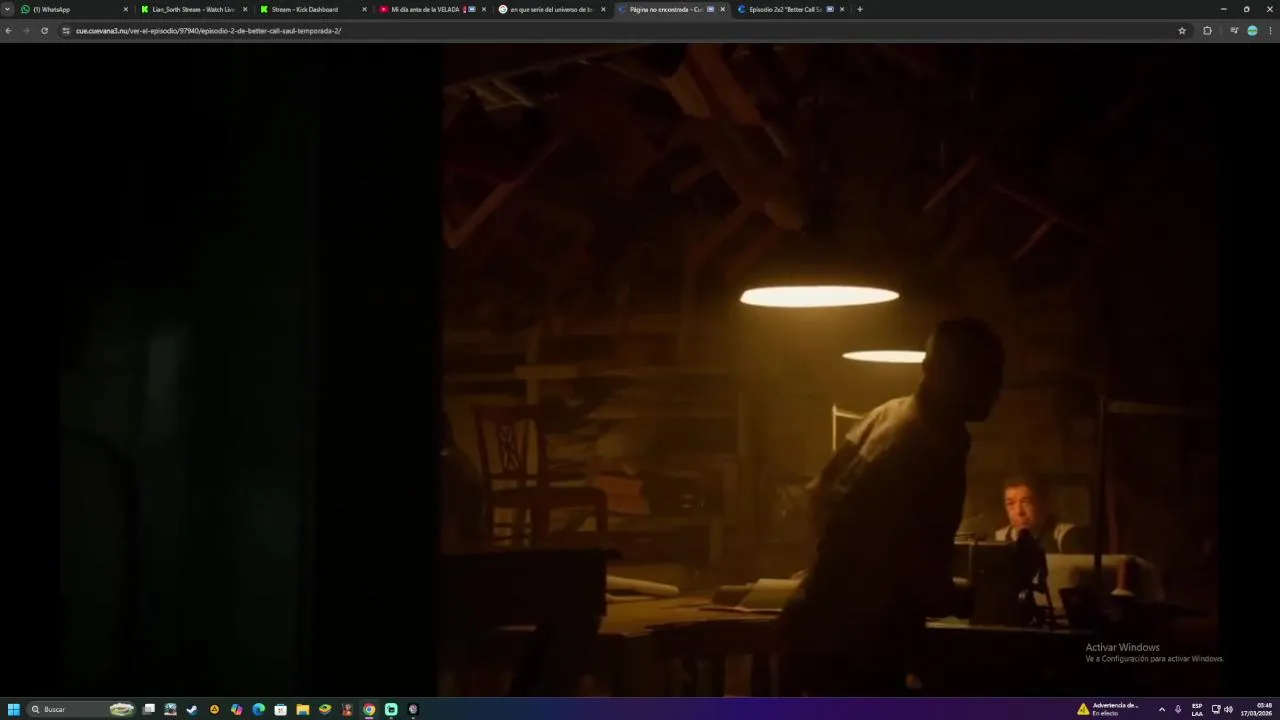Click the microphone tray icon
The image size is (1280, 720).
click(x=1177, y=709)
